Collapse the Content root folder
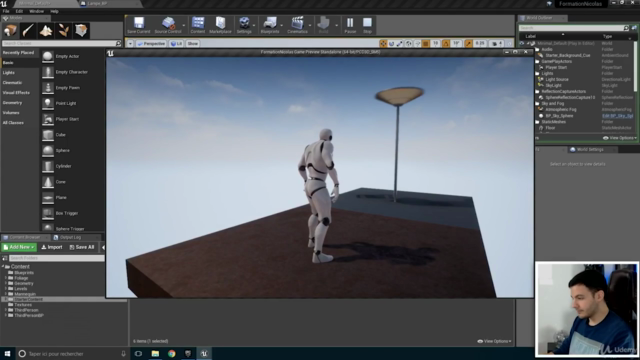The height and width of the screenshot is (360, 640). (3, 267)
